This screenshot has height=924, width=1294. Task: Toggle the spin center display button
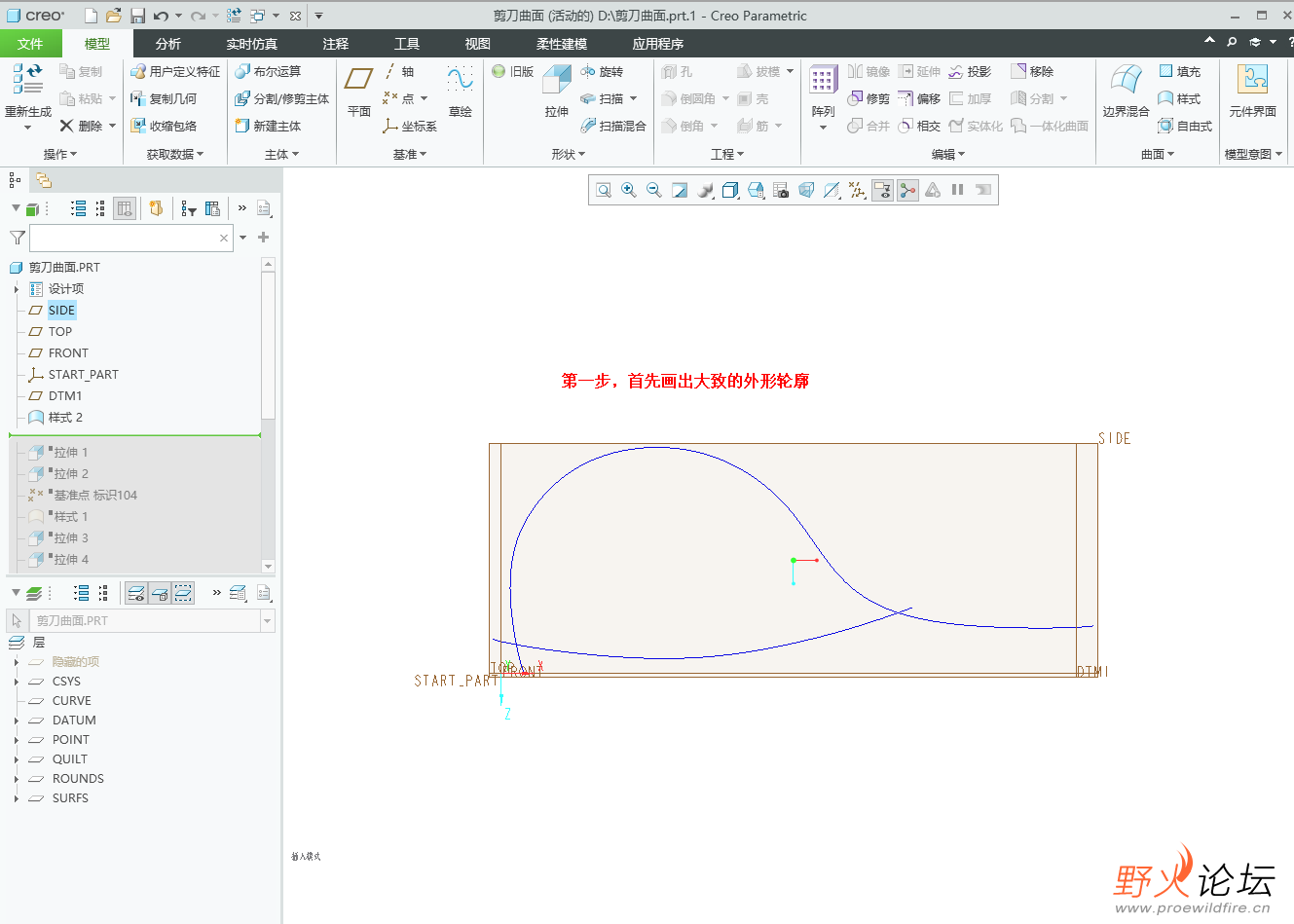tap(907, 190)
